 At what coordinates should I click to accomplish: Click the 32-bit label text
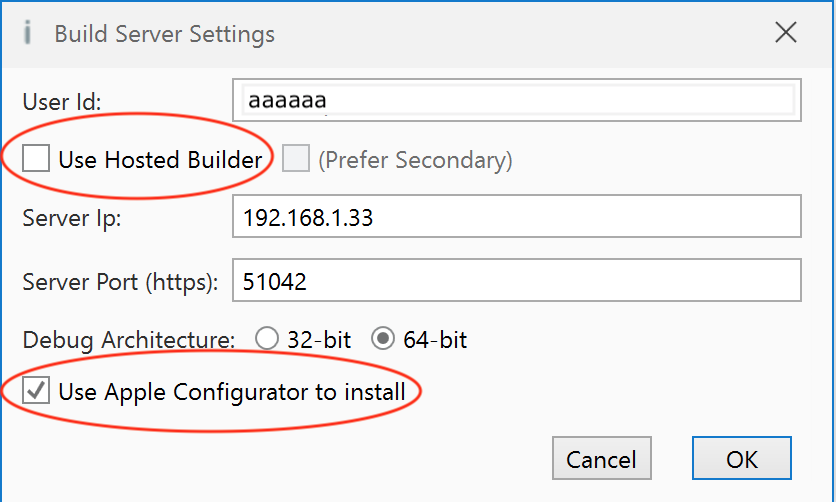(x=319, y=340)
